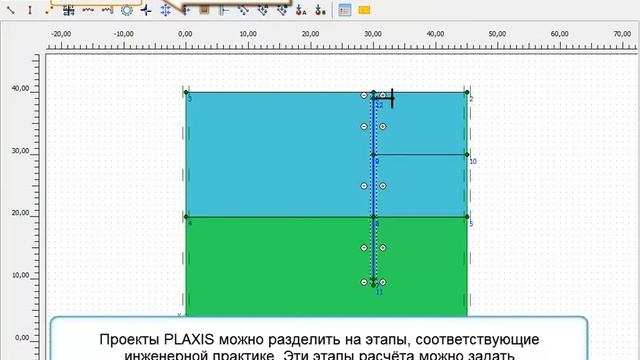640x360 pixels.
Task: Select the Hinge and rotation spring tool
Action: (x=49, y=10)
